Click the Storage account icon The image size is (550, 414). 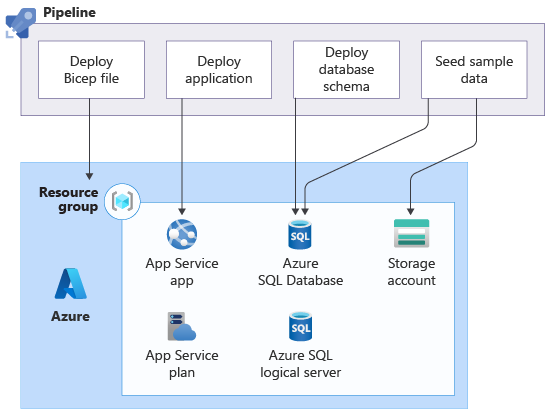tap(411, 233)
